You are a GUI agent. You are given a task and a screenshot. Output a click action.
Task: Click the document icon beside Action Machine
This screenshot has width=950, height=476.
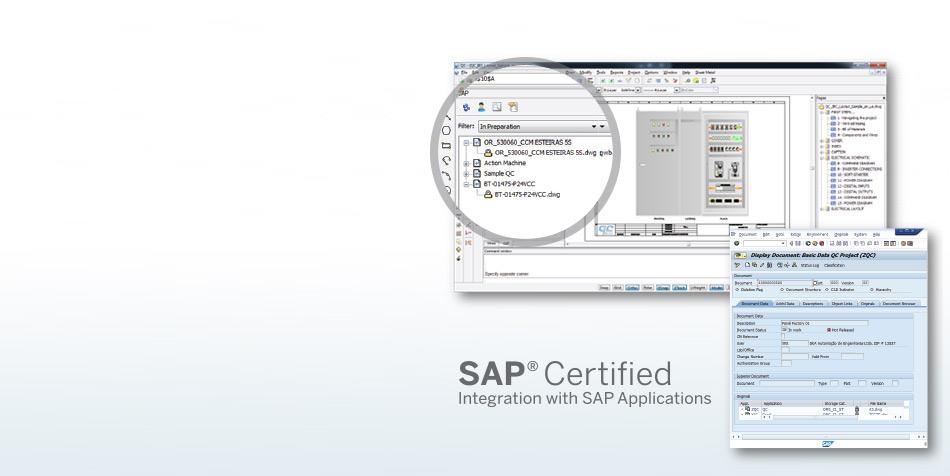[x=477, y=163]
